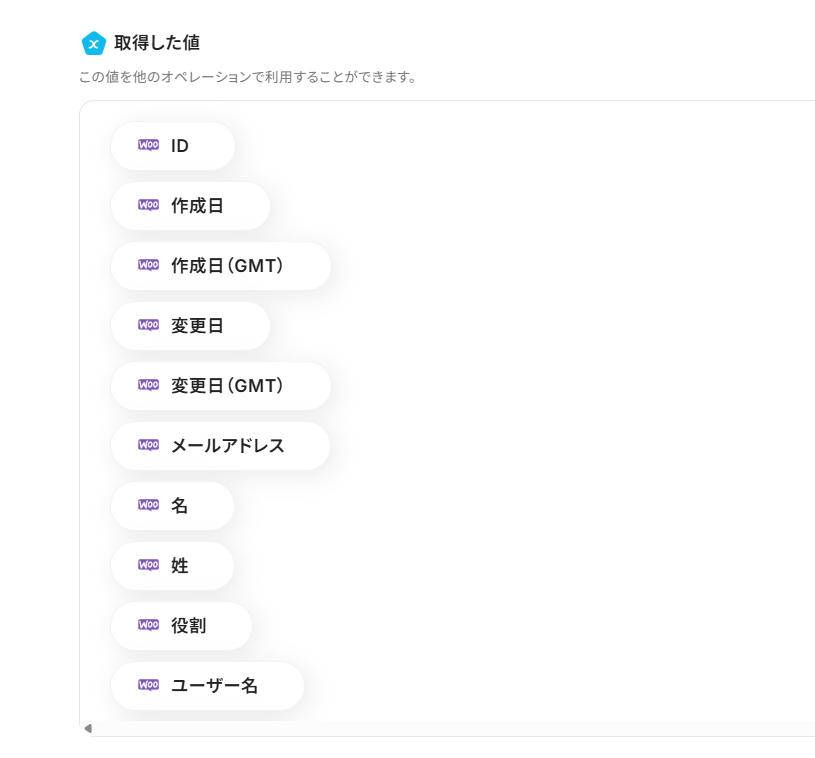The height and width of the screenshot is (758, 815).
Task: Select the 名 value chip
Action: [173, 506]
